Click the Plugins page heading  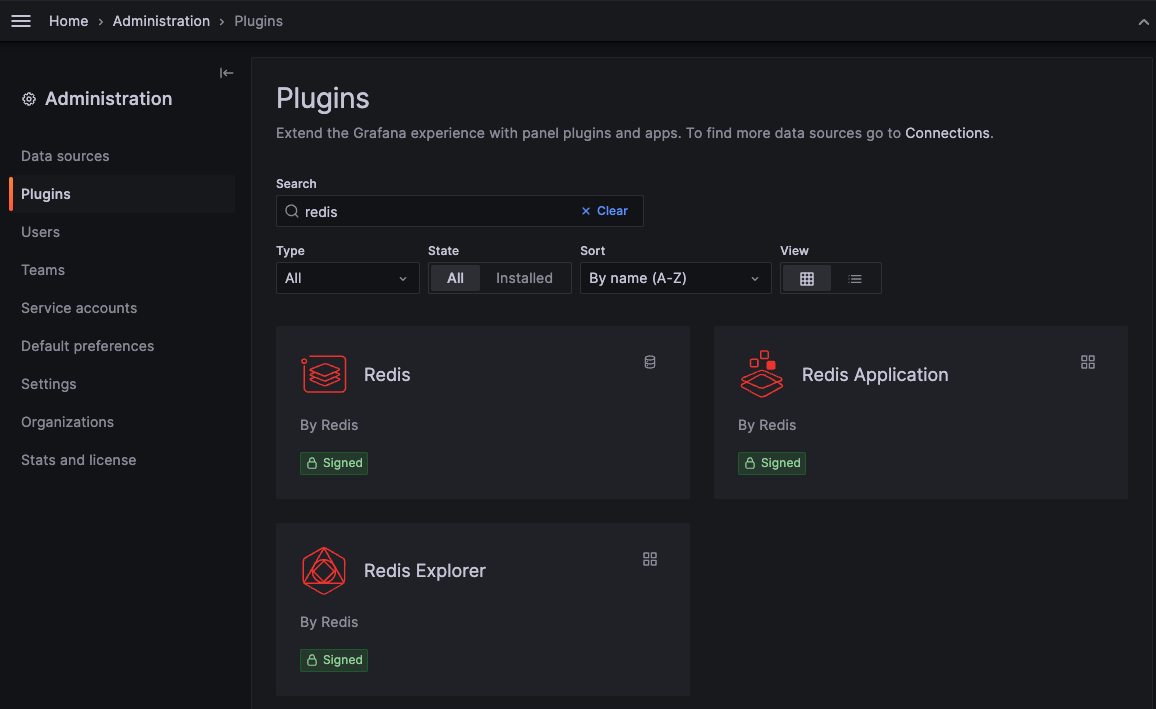[x=322, y=98]
